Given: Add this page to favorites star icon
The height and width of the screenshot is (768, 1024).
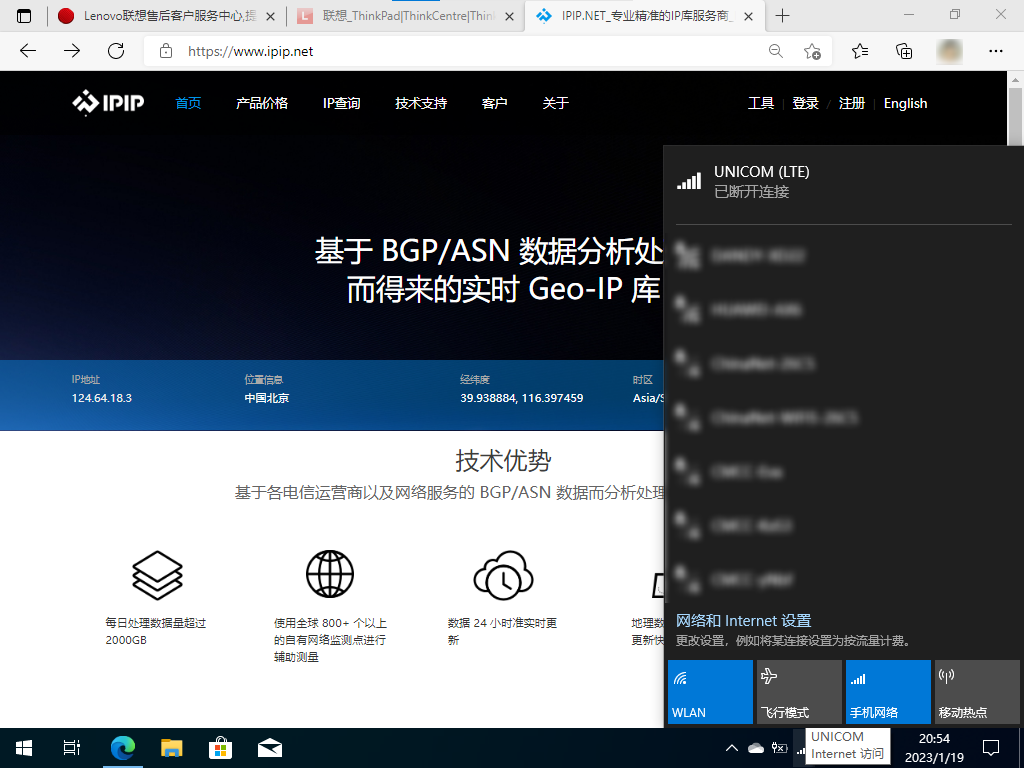Looking at the screenshot, I should (x=812, y=51).
